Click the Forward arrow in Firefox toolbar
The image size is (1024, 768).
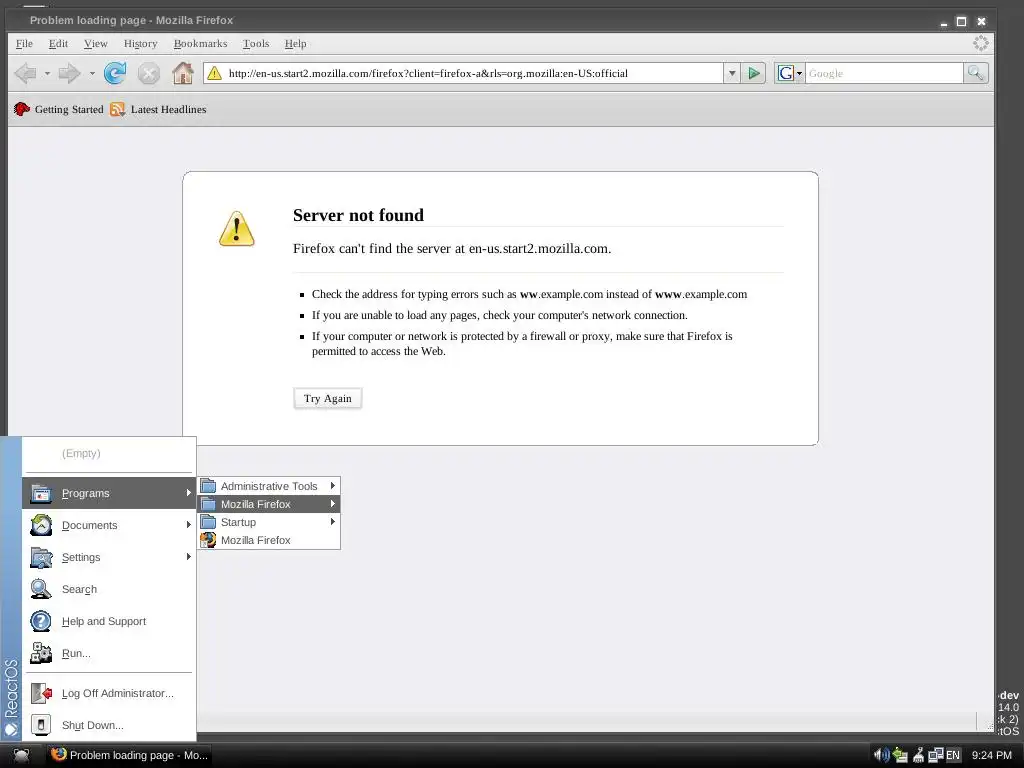tap(69, 73)
